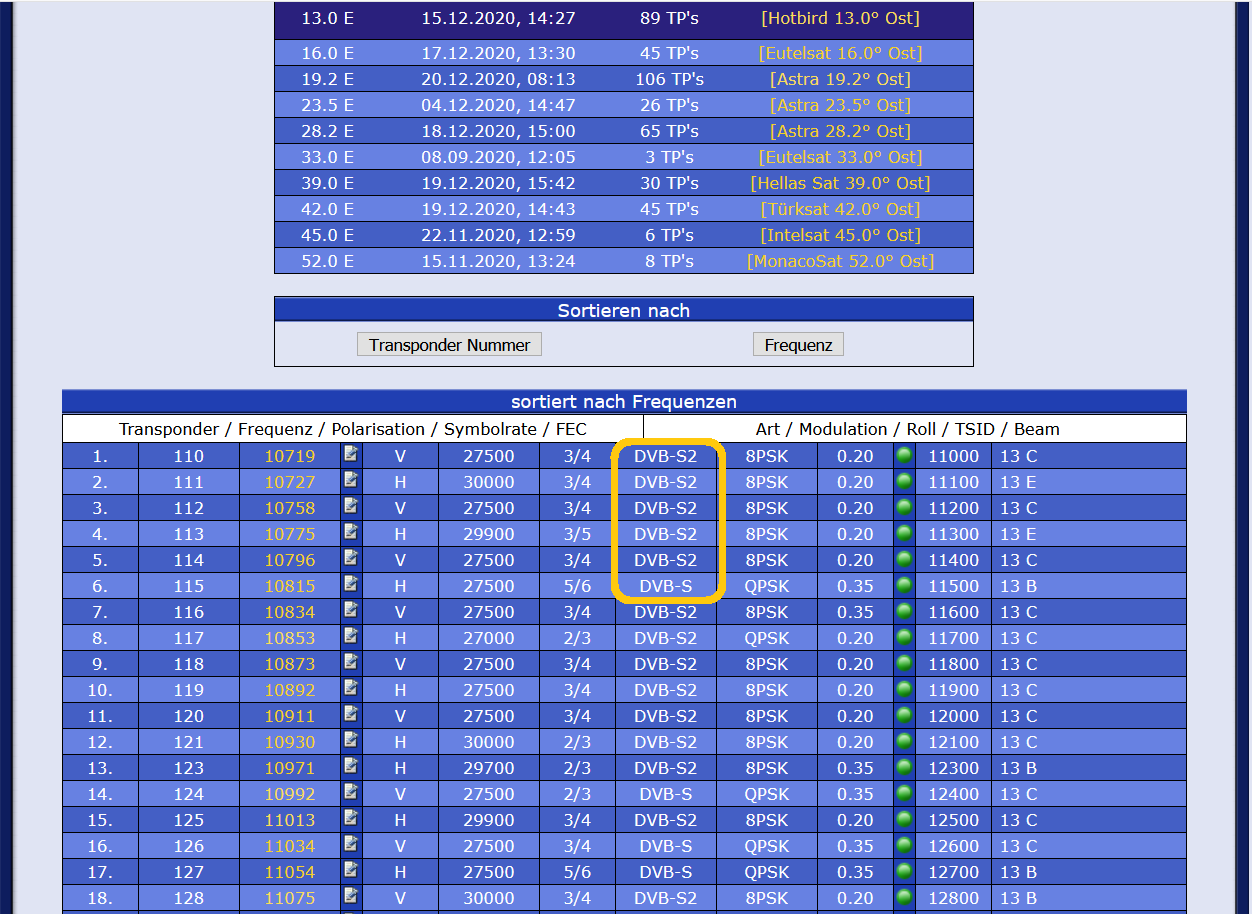Open the document icon beside frequency 10719
Image resolution: width=1252 pixels, height=914 pixels.
click(x=351, y=454)
